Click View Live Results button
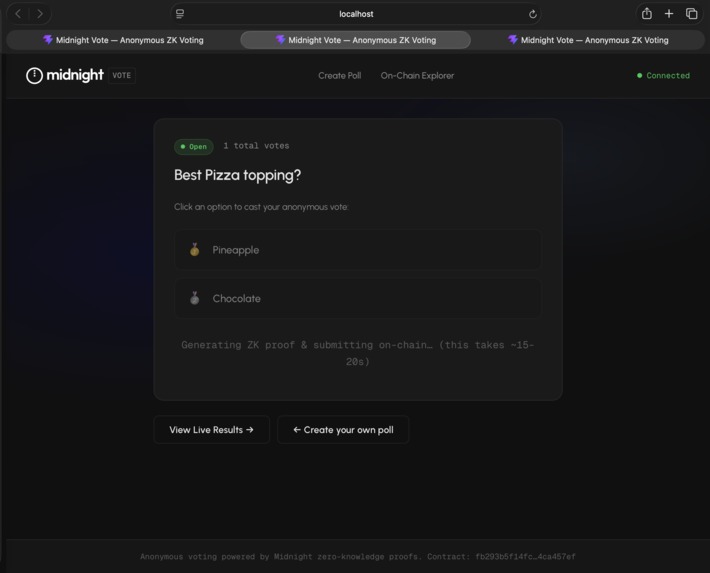710x573 pixels. (211, 429)
